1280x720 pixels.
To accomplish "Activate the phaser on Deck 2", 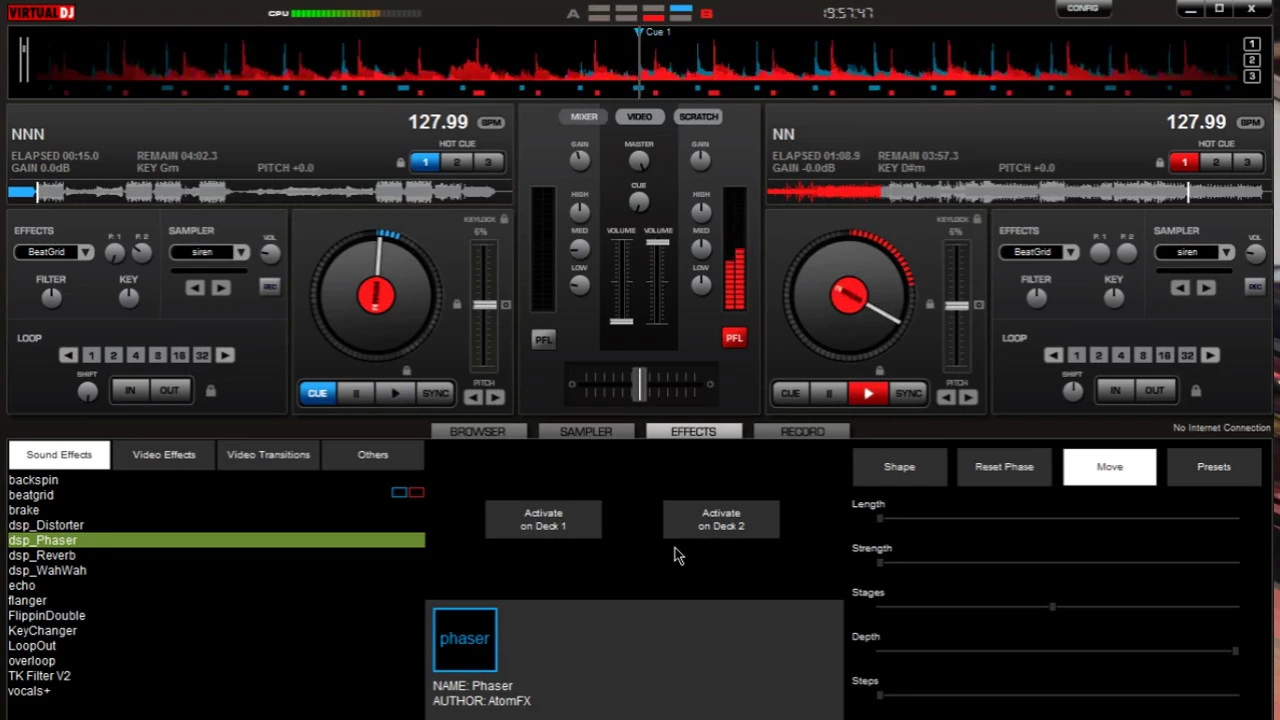I will pyautogui.click(x=721, y=519).
